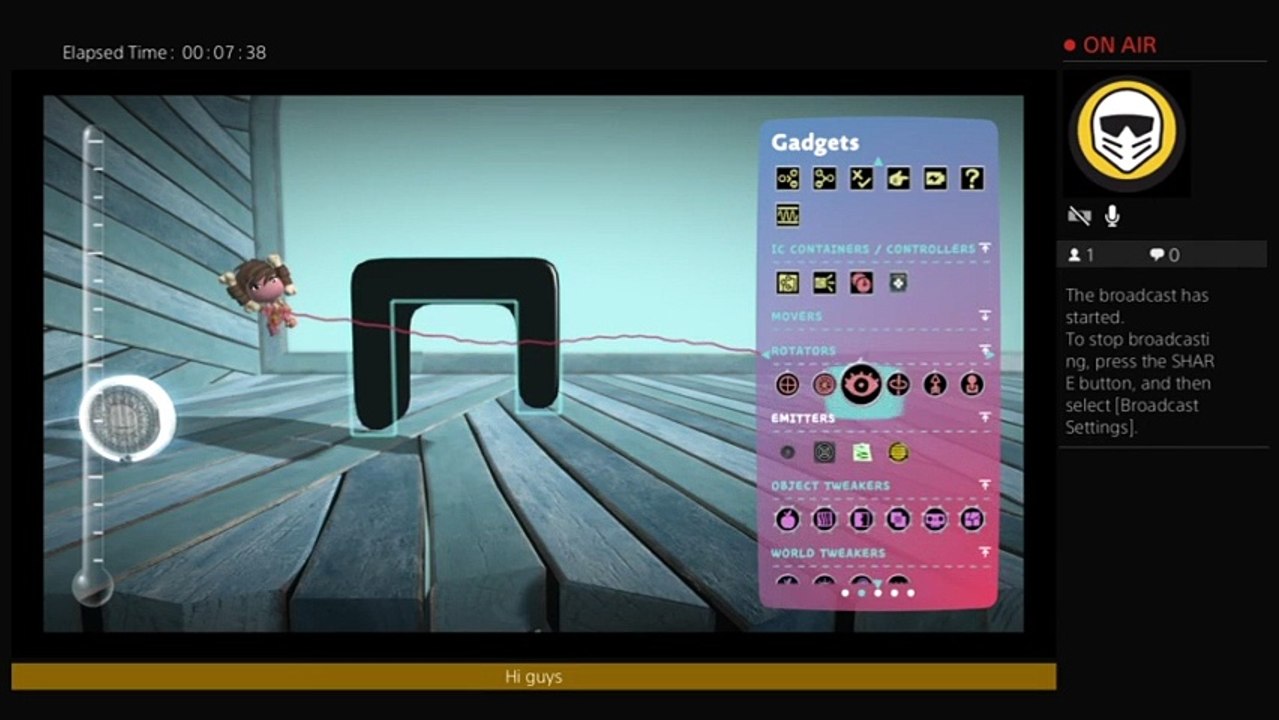The image size is (1279, 720).
Task: Collapse the Object Tweakers section arrow
Action: (985, 485)
